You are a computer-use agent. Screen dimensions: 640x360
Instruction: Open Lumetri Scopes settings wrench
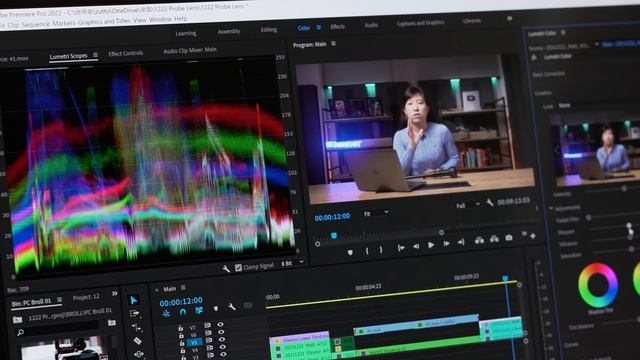[x=226, y=269]
